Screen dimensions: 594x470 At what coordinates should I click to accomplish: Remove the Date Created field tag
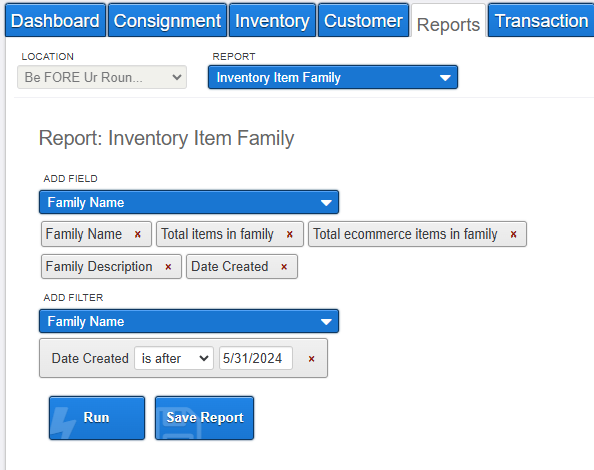[x=284, y=267]
